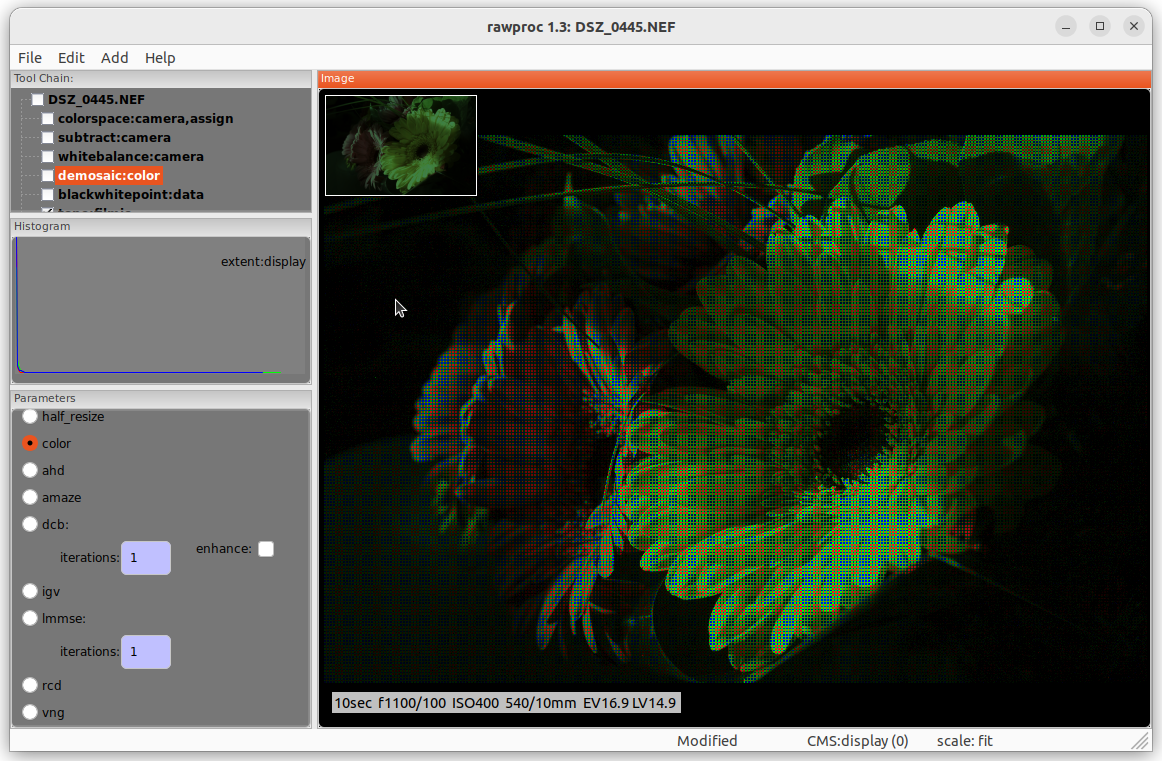This screenshot has width=1162, height=761.
Task: Choose the dcb demosaic option
Action: pyautogui.click(x=30, y=524)
